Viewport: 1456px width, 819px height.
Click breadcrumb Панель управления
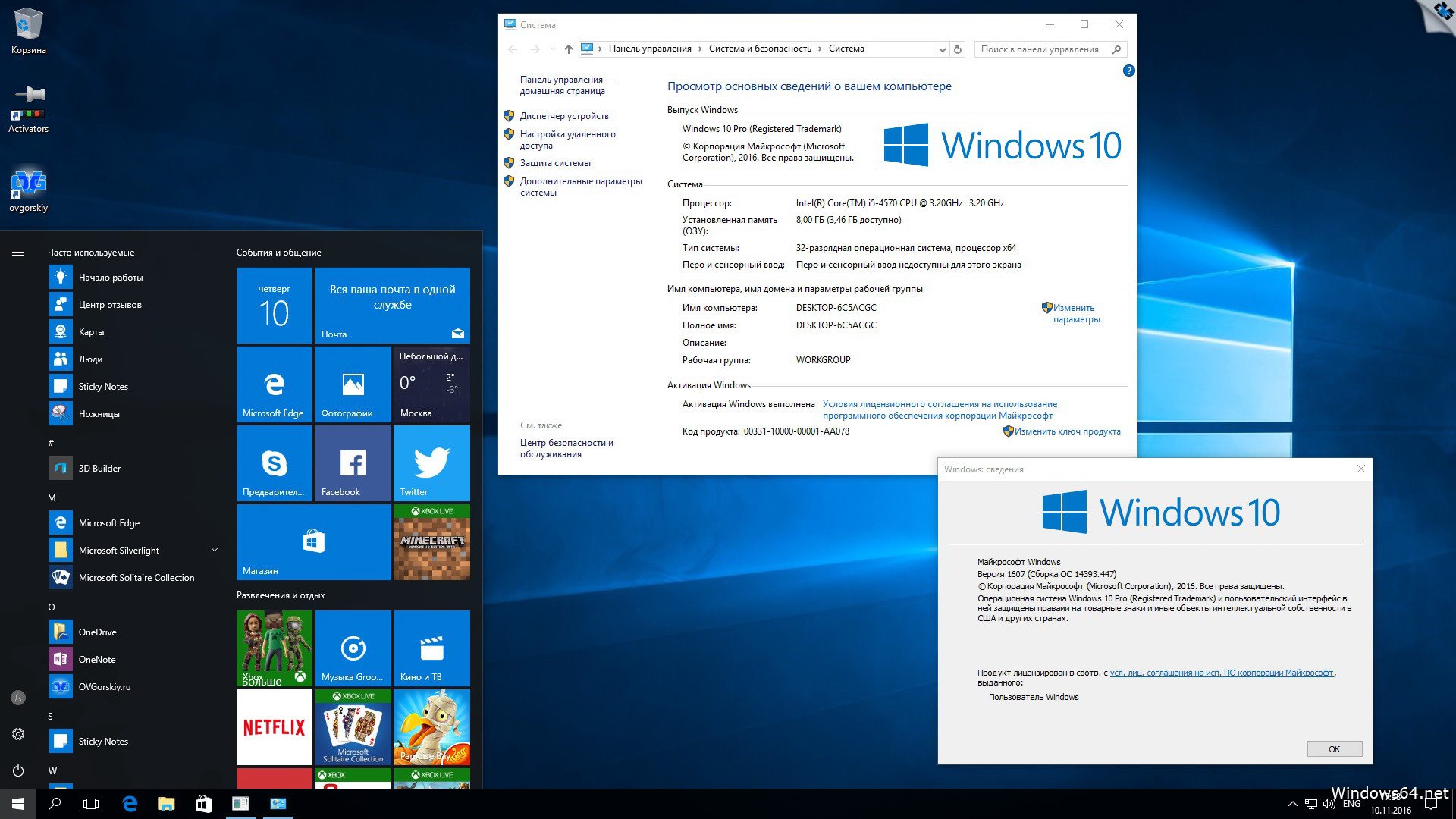click(650, 49)
